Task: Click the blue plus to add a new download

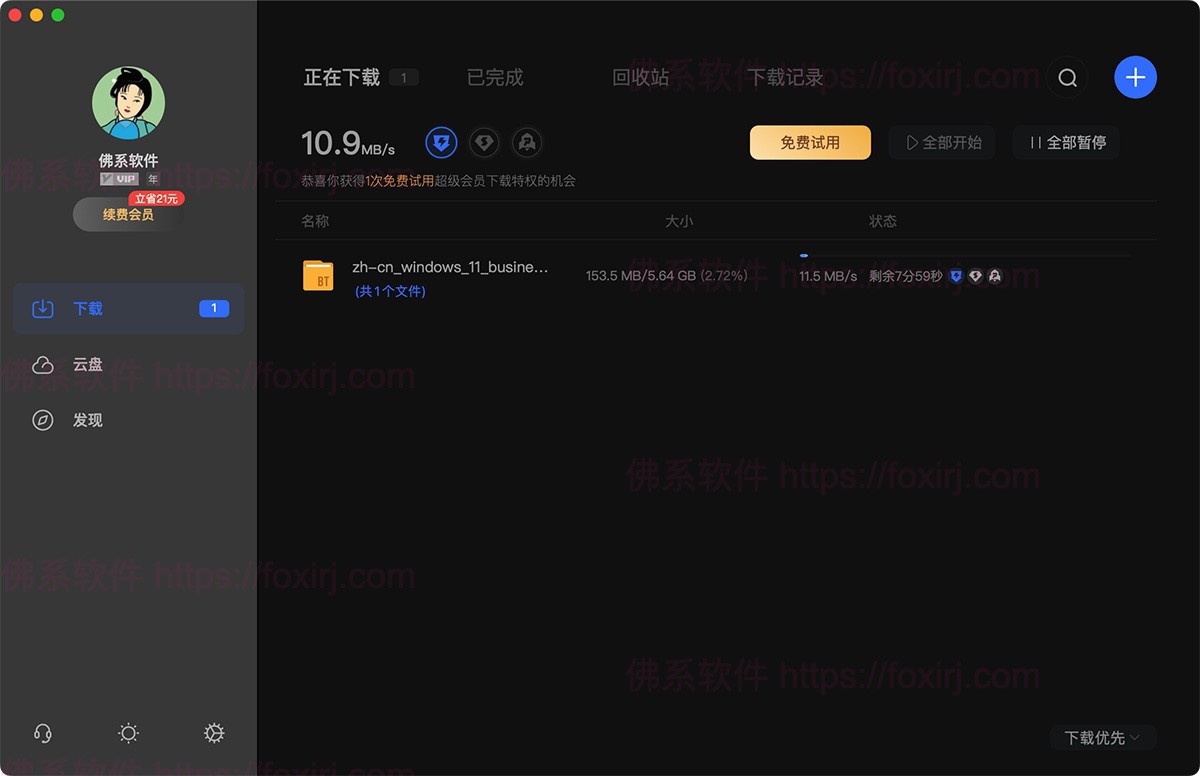Action: click(x=1135, y=77)
